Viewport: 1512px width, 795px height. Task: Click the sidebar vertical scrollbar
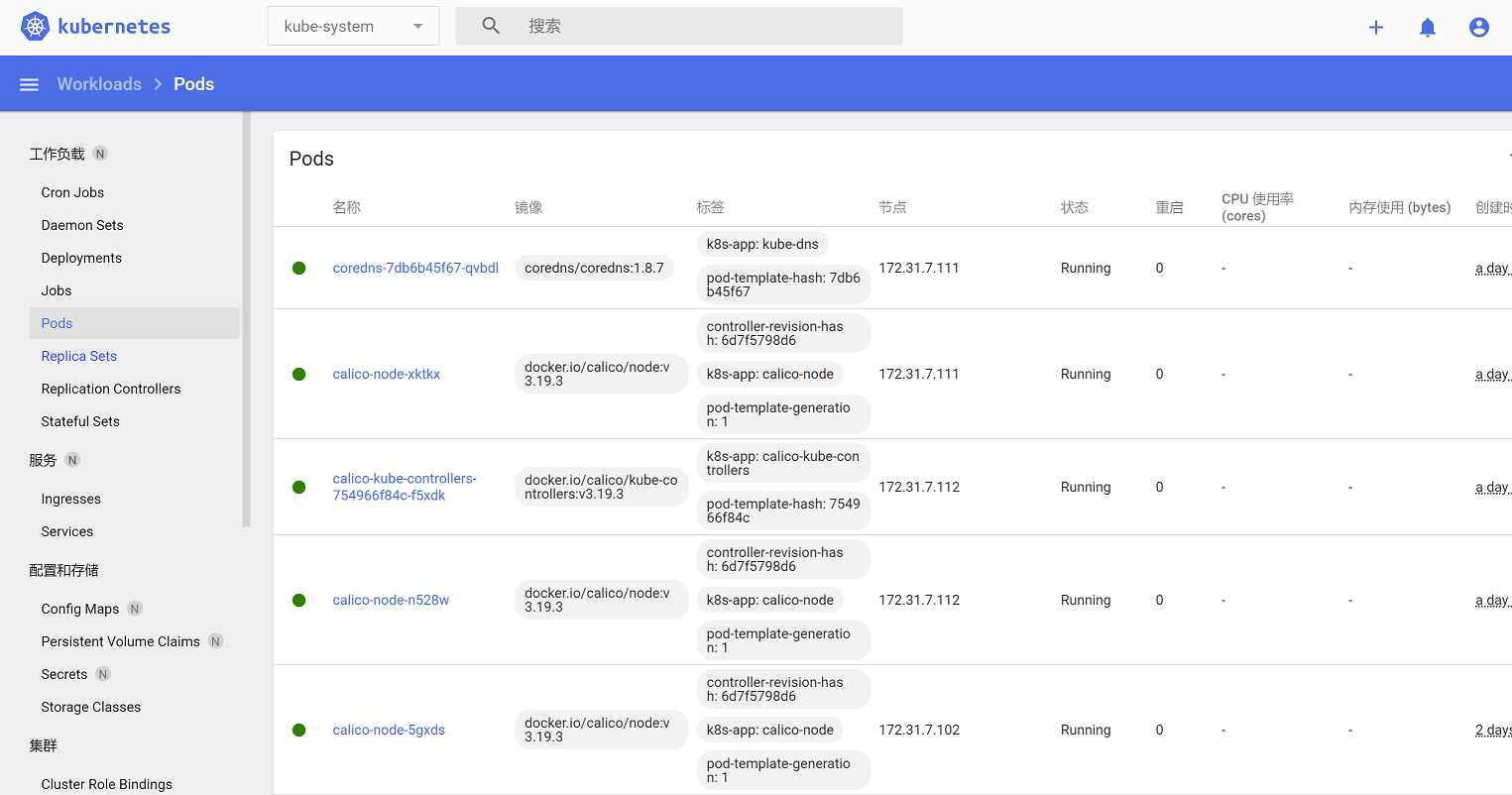[x=247, y=317]
